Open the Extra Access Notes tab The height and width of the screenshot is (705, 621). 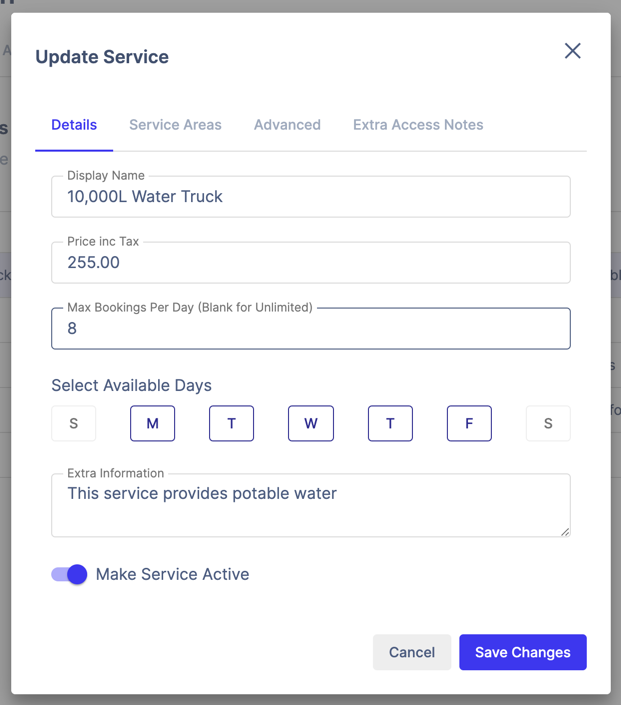pos(418,125)
